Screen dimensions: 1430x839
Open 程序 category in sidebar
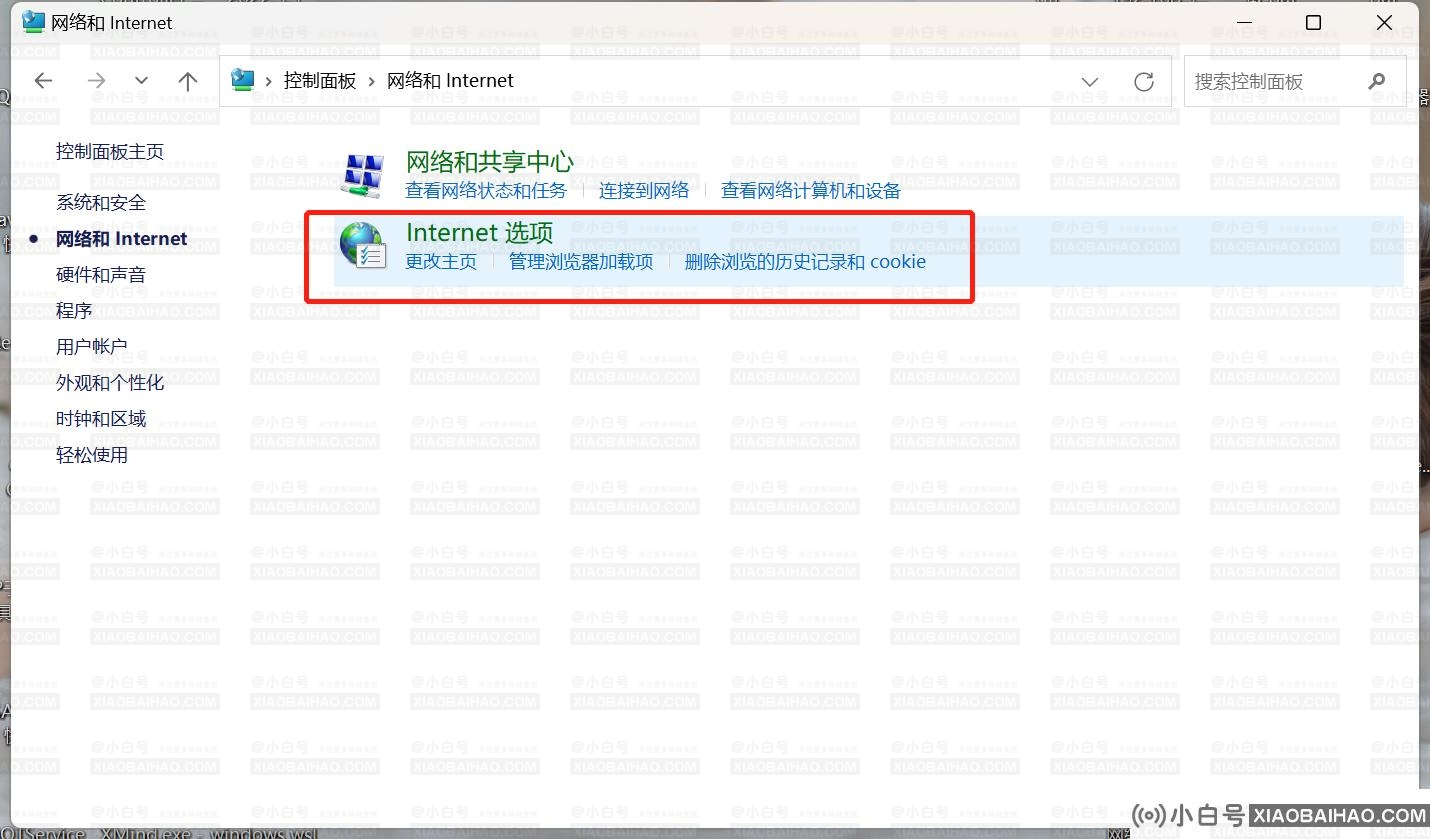point(74,310)
